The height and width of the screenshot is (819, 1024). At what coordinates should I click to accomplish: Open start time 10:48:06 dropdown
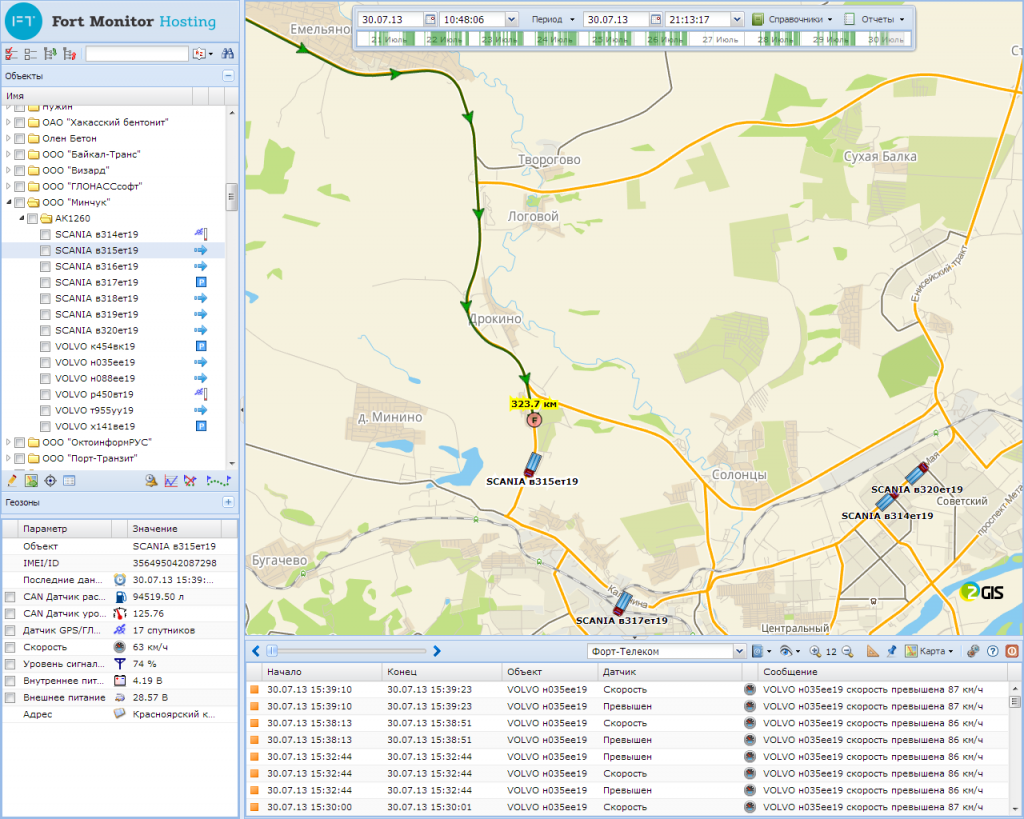[x=512, y=20]
